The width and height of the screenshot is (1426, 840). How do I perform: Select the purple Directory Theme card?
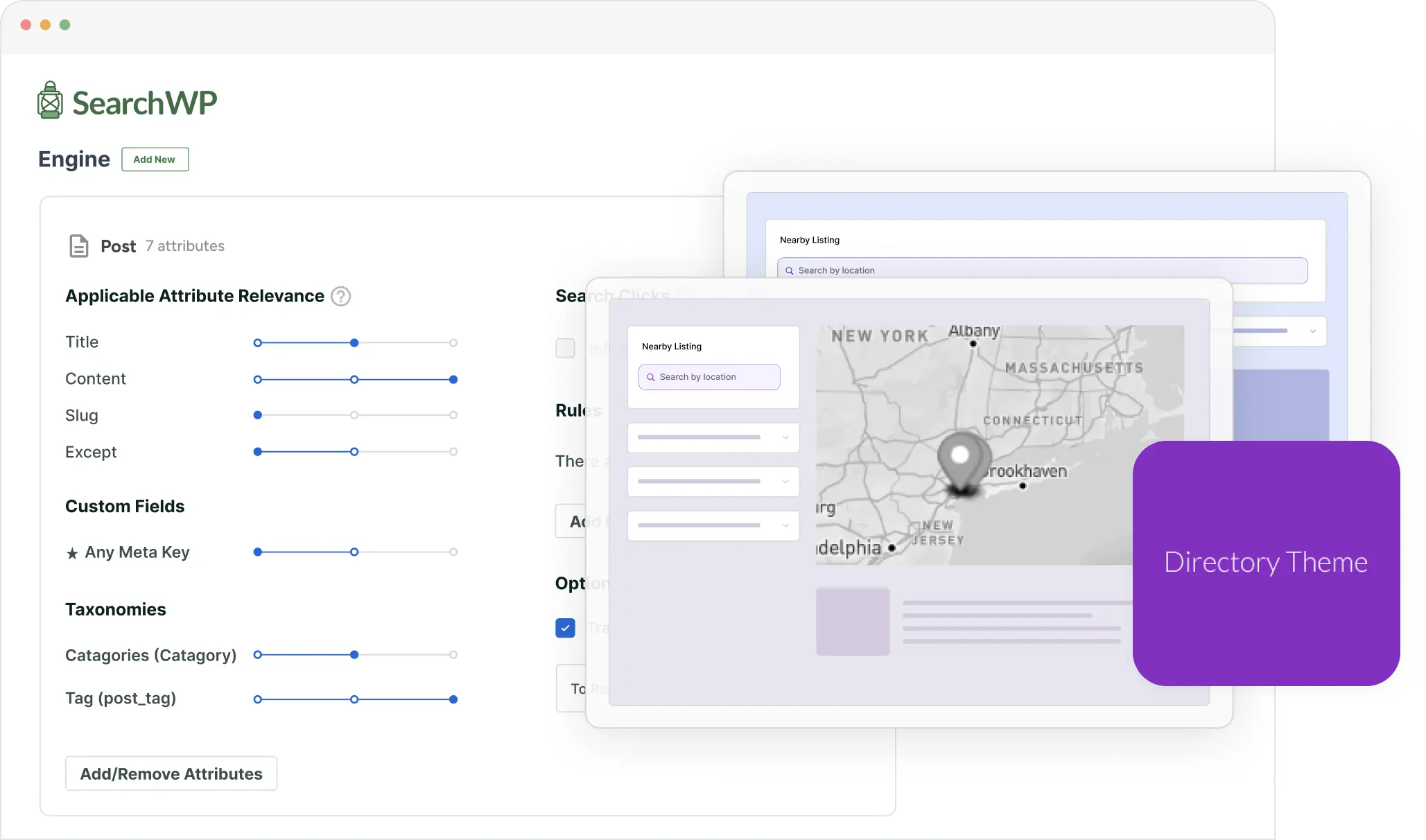tap(1266, 563)
